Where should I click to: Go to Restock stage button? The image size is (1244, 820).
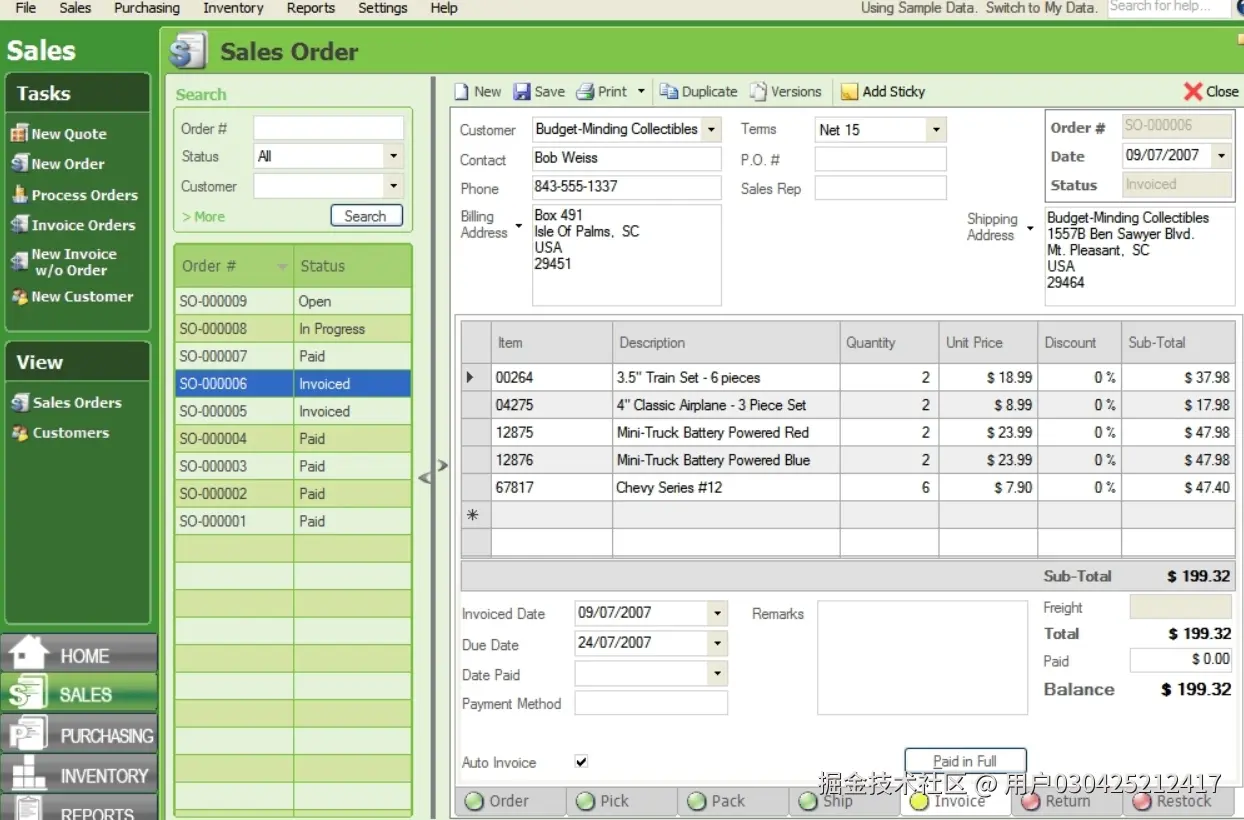tap(1178, 801)
